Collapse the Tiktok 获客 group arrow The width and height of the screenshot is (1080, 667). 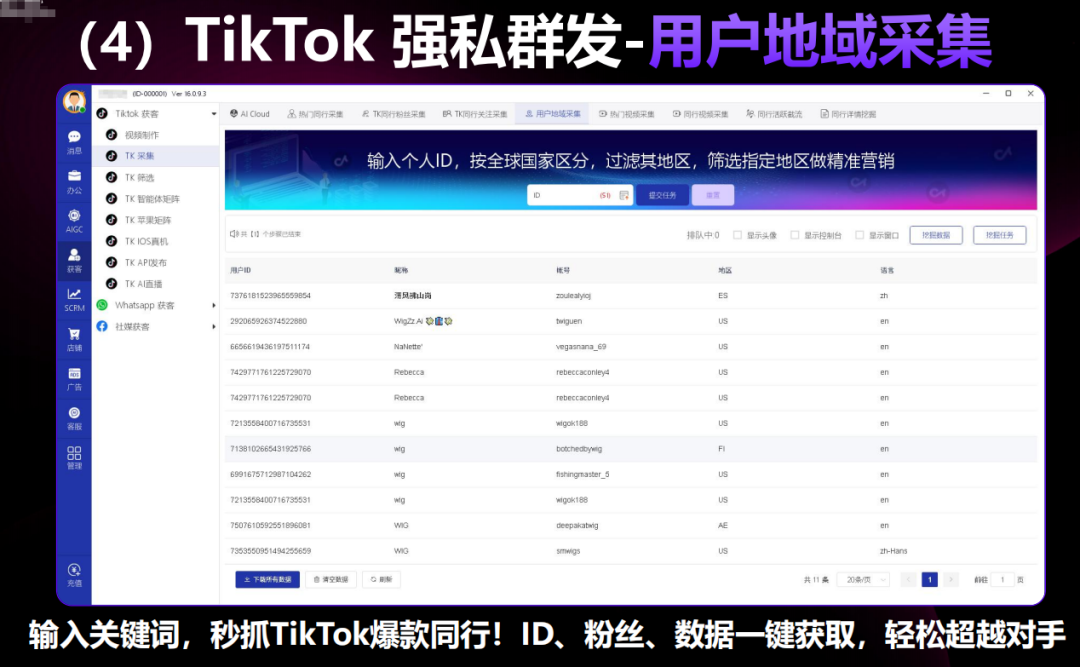coord(214,114)
